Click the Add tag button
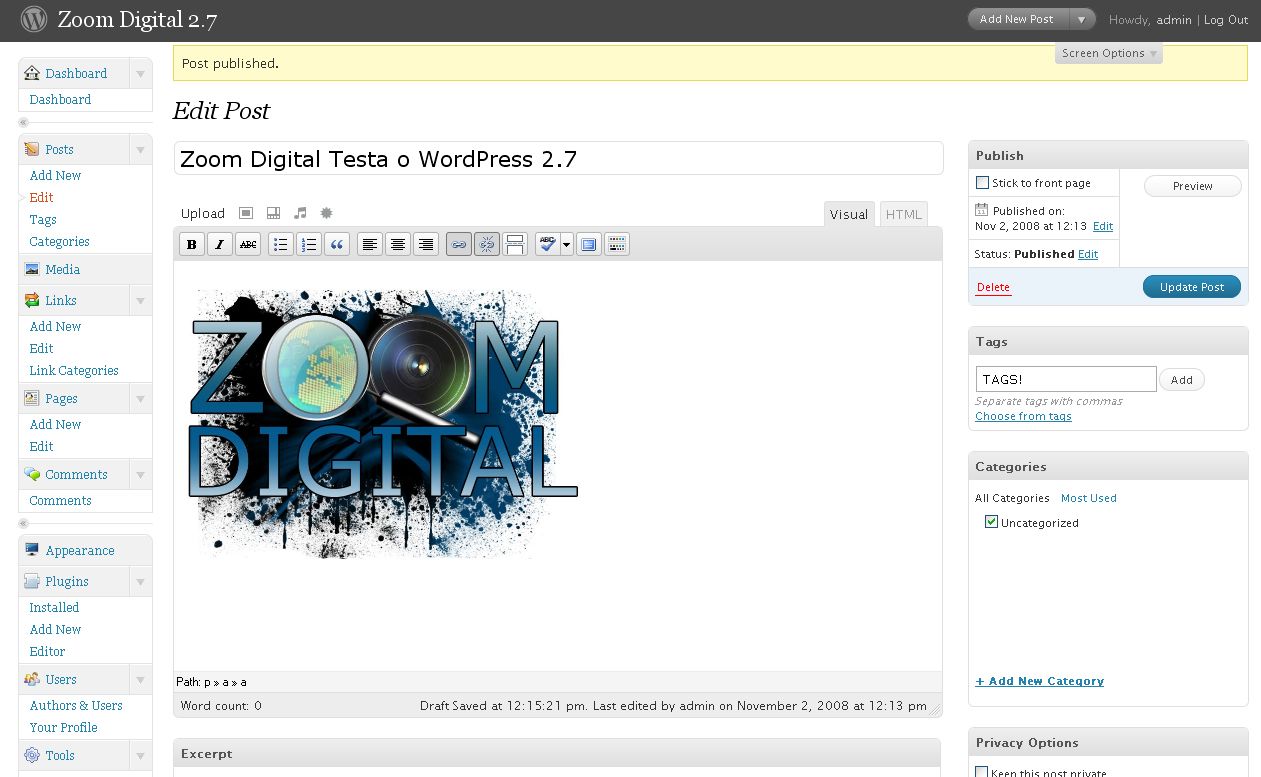Screen dimensions: 1261x777 click(1181, 380)
